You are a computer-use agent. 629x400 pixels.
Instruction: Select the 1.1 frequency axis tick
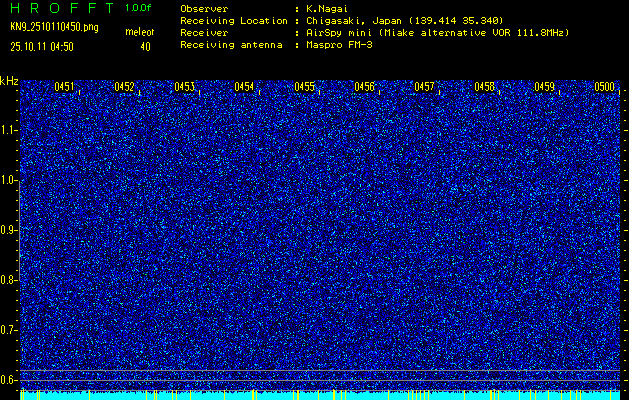point(9,130)
